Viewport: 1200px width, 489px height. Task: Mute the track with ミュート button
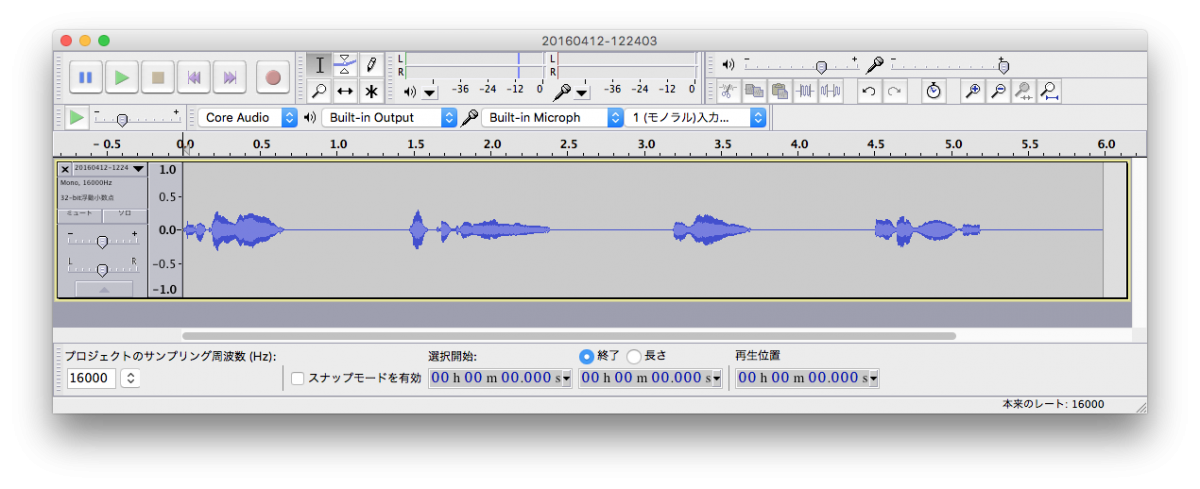pyautogui.click(x=79, y=215)
